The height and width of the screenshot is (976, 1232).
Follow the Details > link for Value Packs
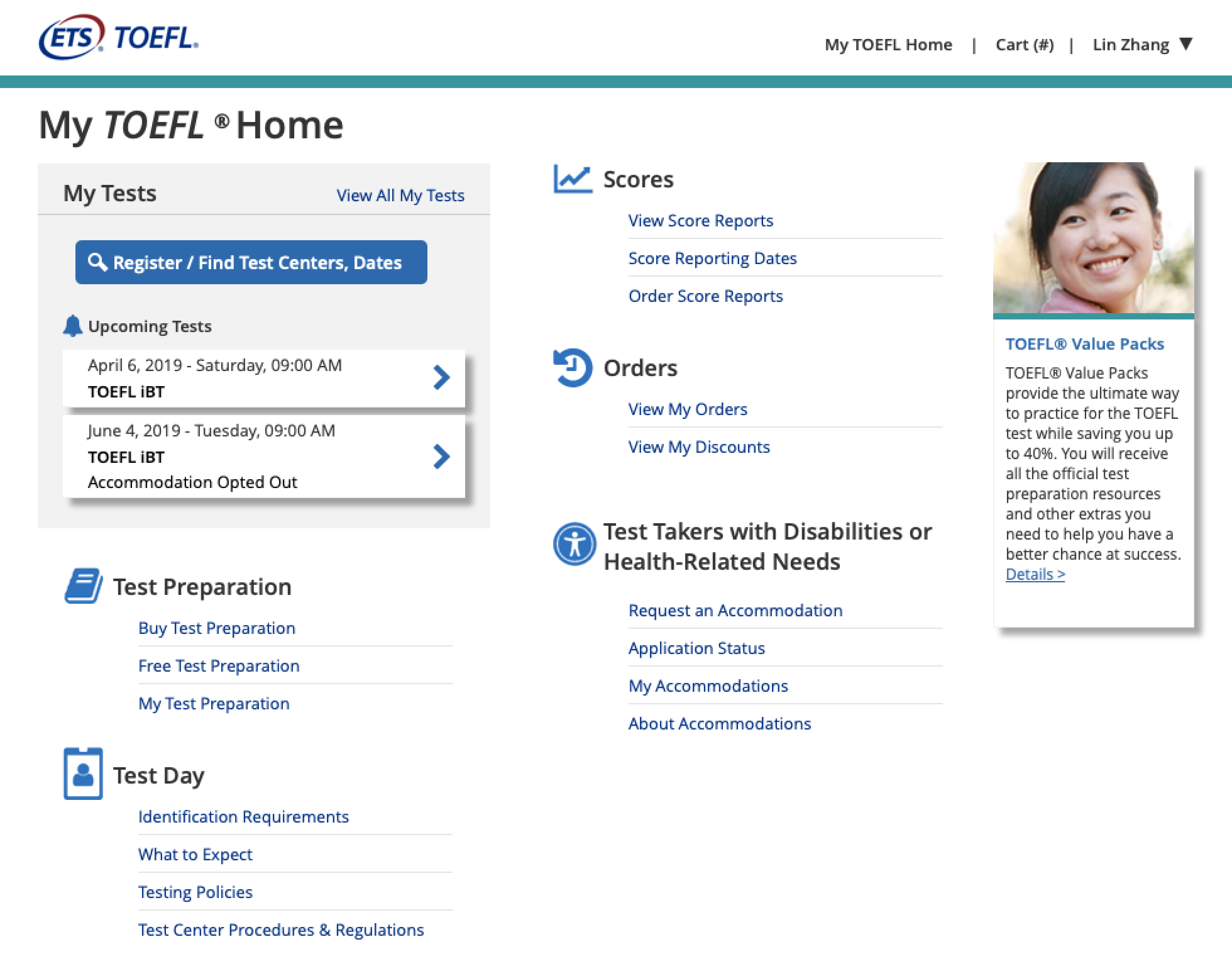coord(1034,574)
